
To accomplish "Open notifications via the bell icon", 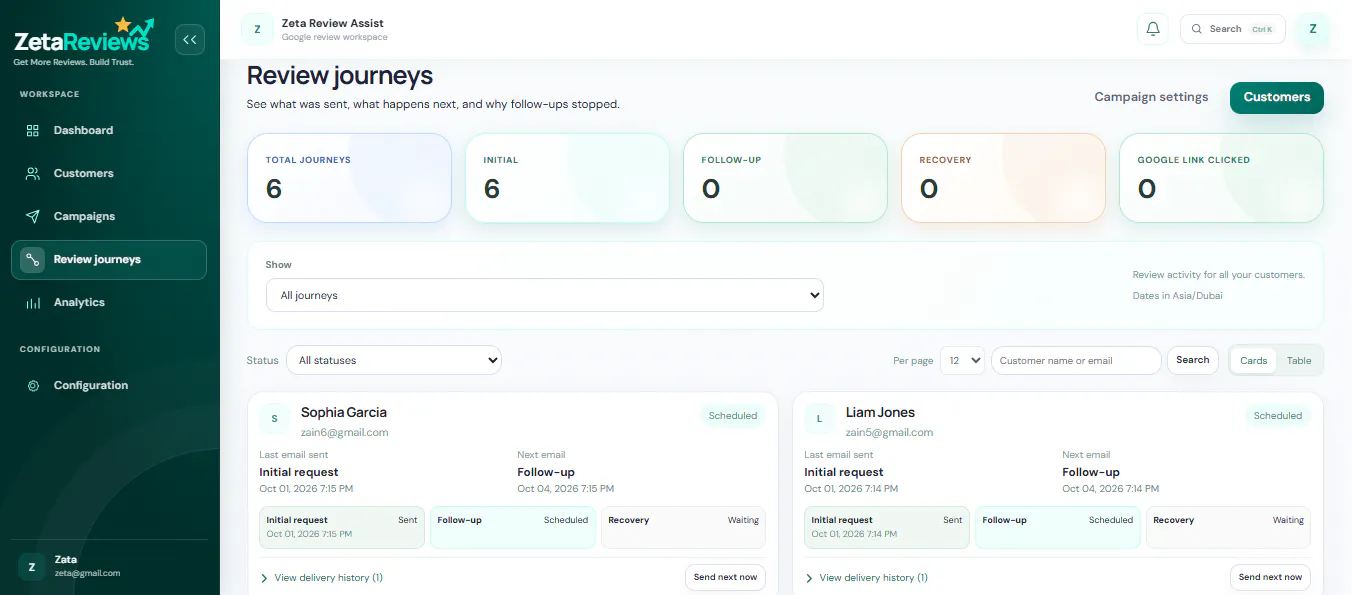I will click(1153, 29).
